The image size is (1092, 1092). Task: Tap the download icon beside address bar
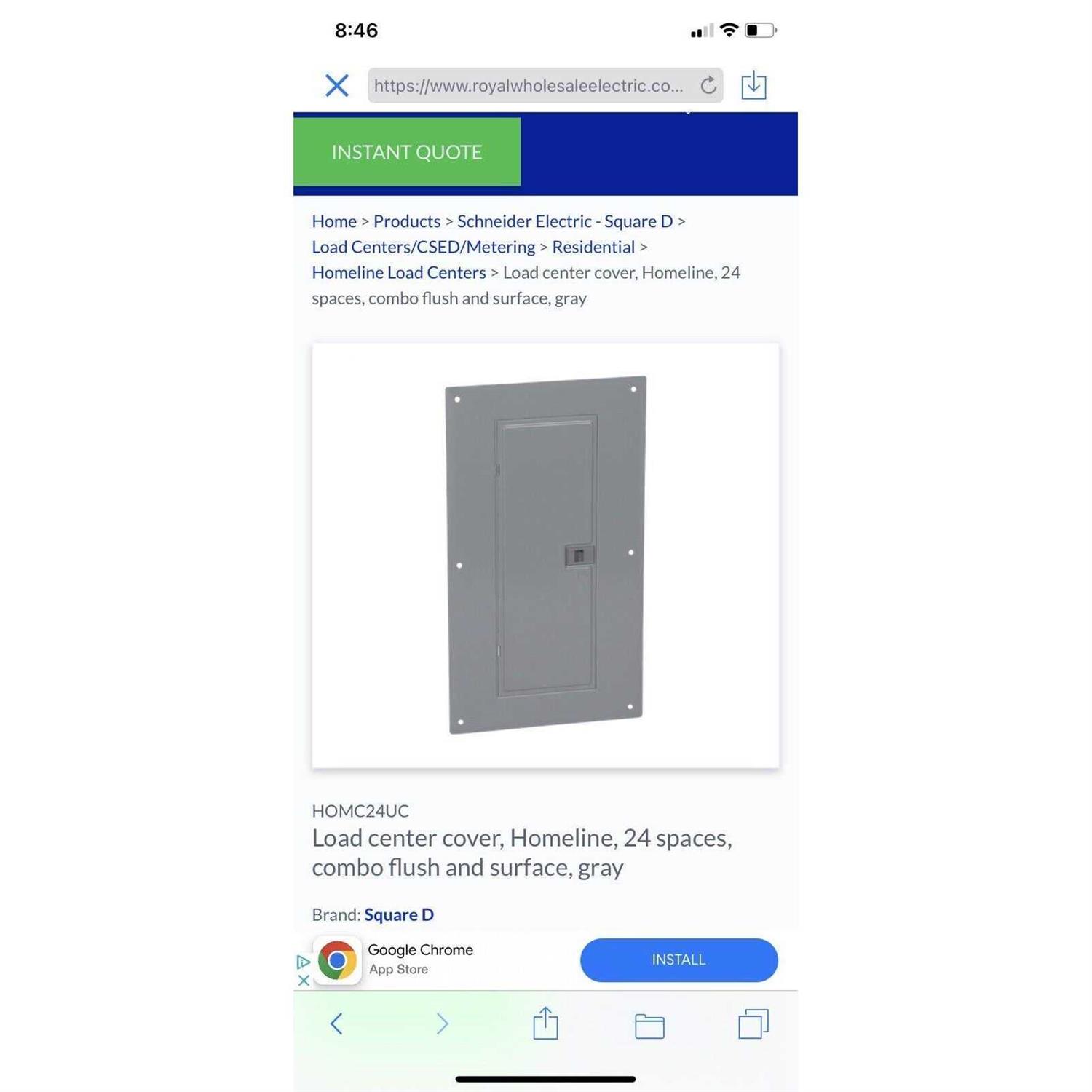(753, 85)
